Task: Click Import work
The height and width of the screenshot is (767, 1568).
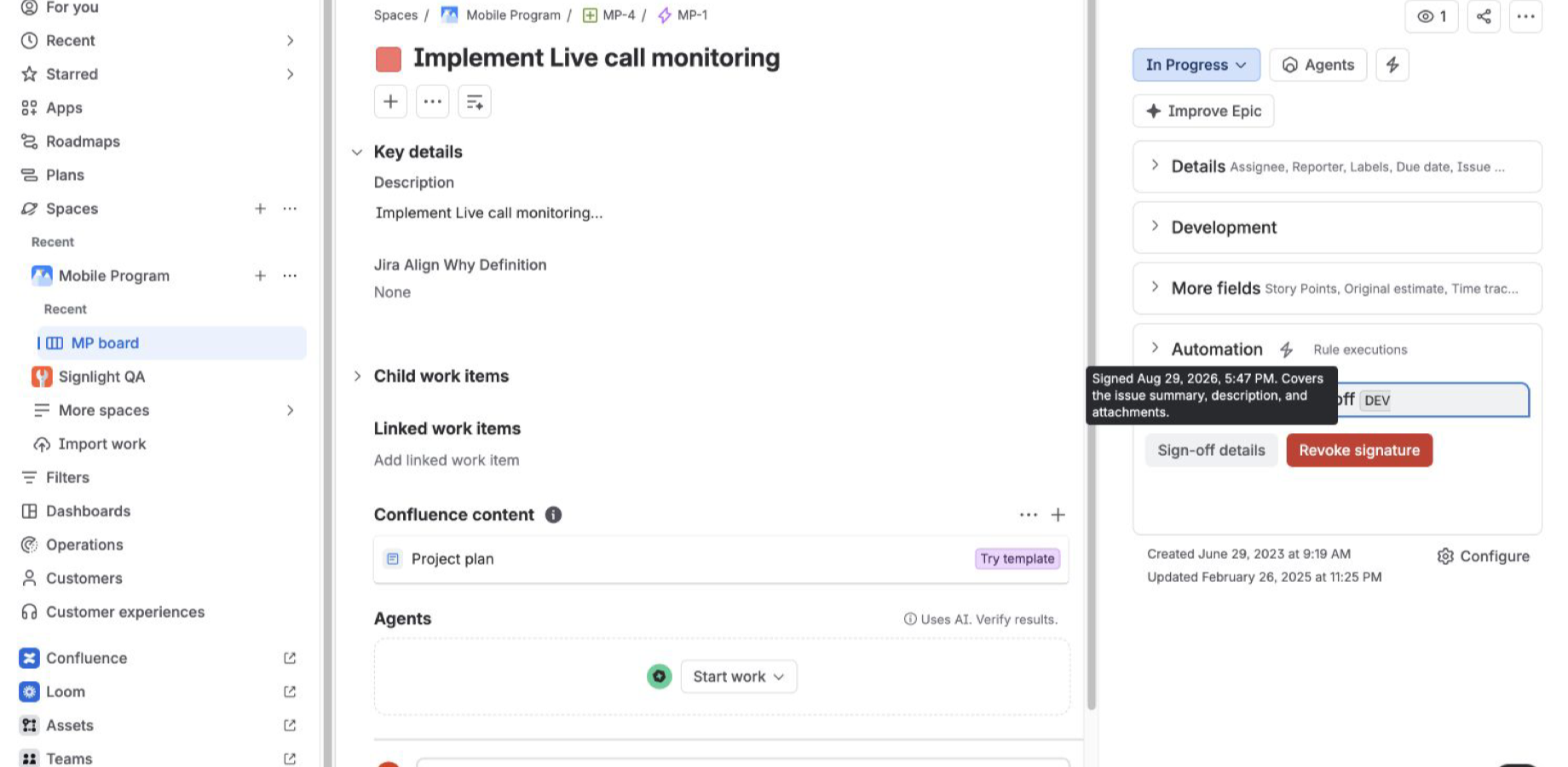Action: pos(101,444)
